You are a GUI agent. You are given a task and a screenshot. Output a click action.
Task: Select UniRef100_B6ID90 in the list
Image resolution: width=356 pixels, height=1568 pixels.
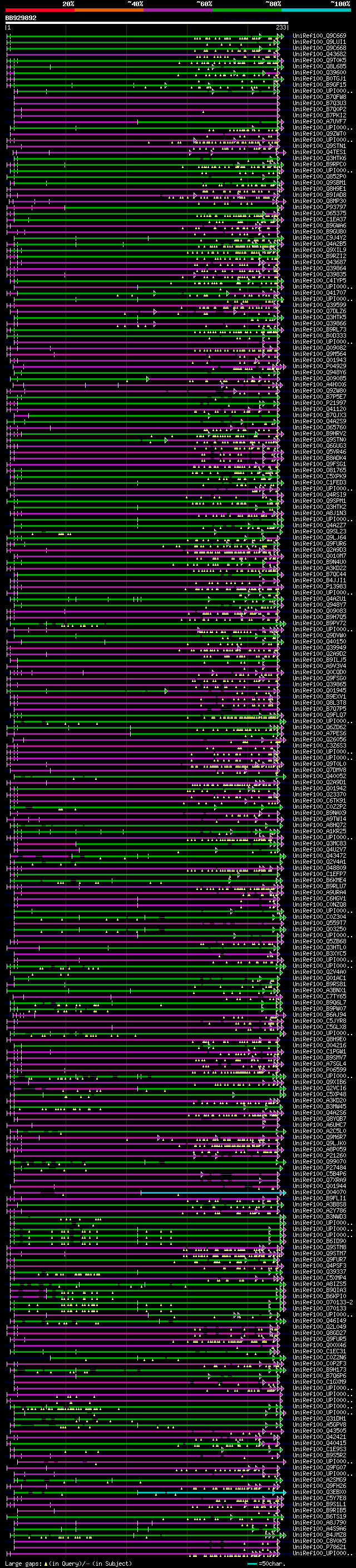pyautogui.click(x=319, y=1241)
